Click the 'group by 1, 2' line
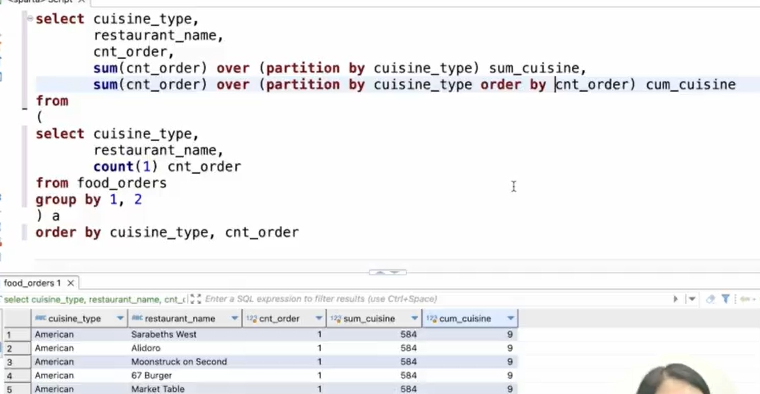760x394 pixels. tap(89, 200)
